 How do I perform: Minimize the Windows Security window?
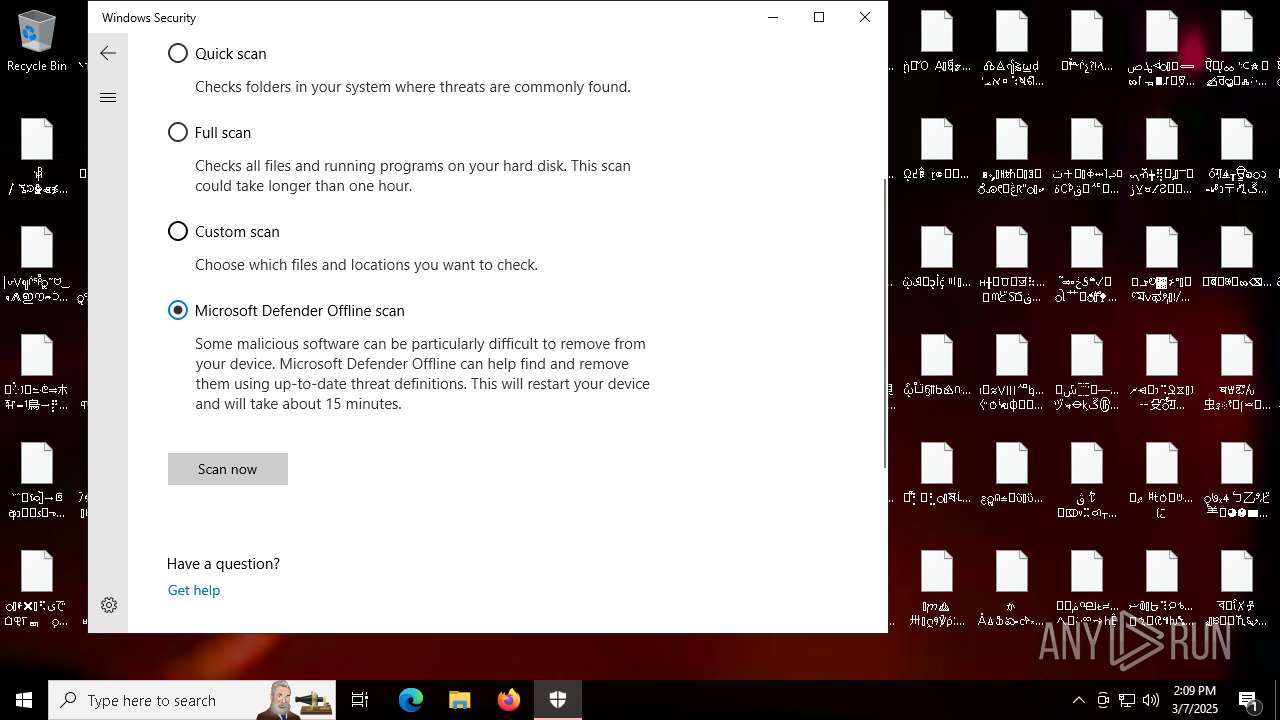[x=773, y=17]
